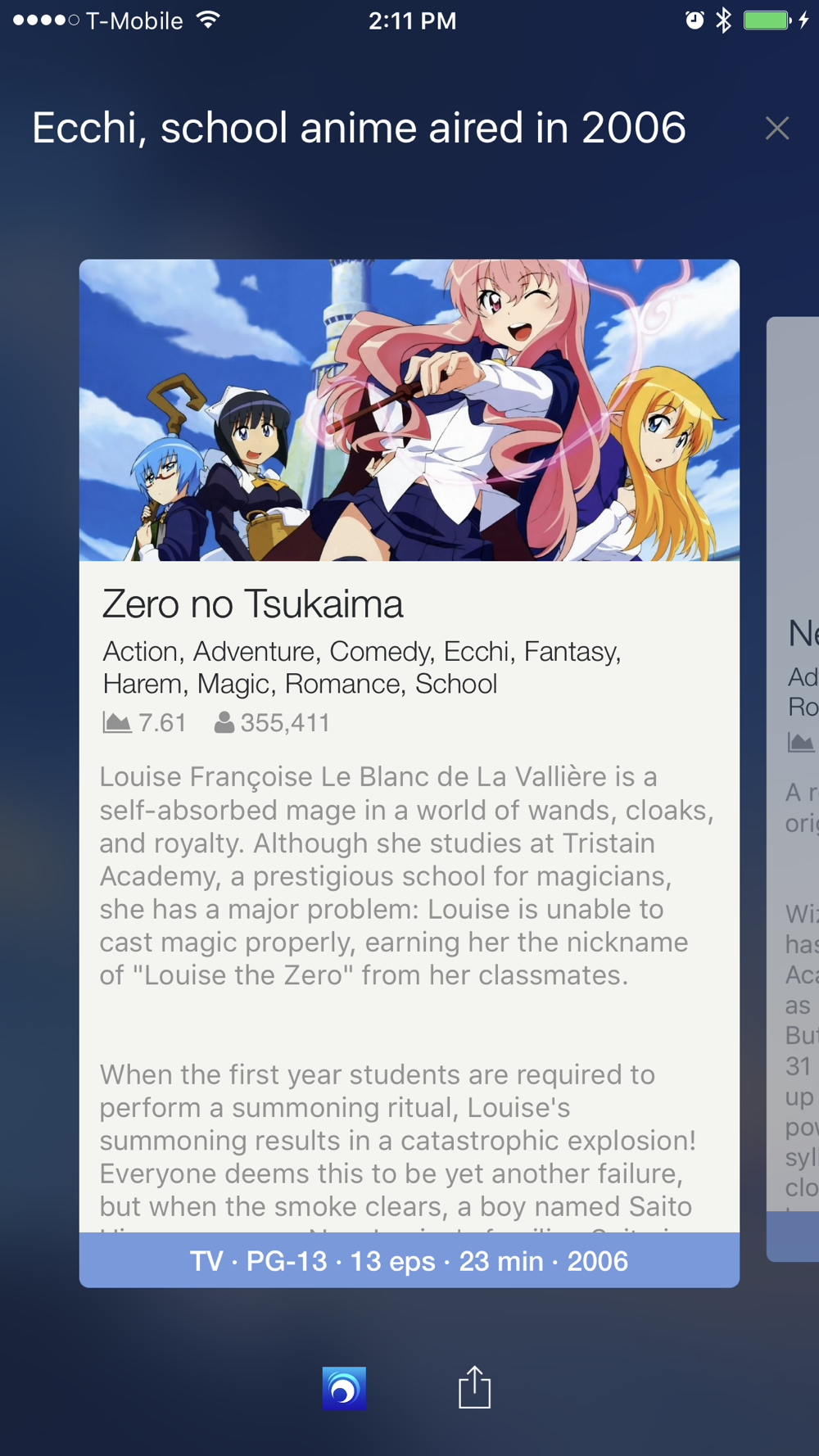This screenshot has width=819, height=1456.
Task: Tap the Bluetooth icon in status bar
Action: (x=723, y=20)
